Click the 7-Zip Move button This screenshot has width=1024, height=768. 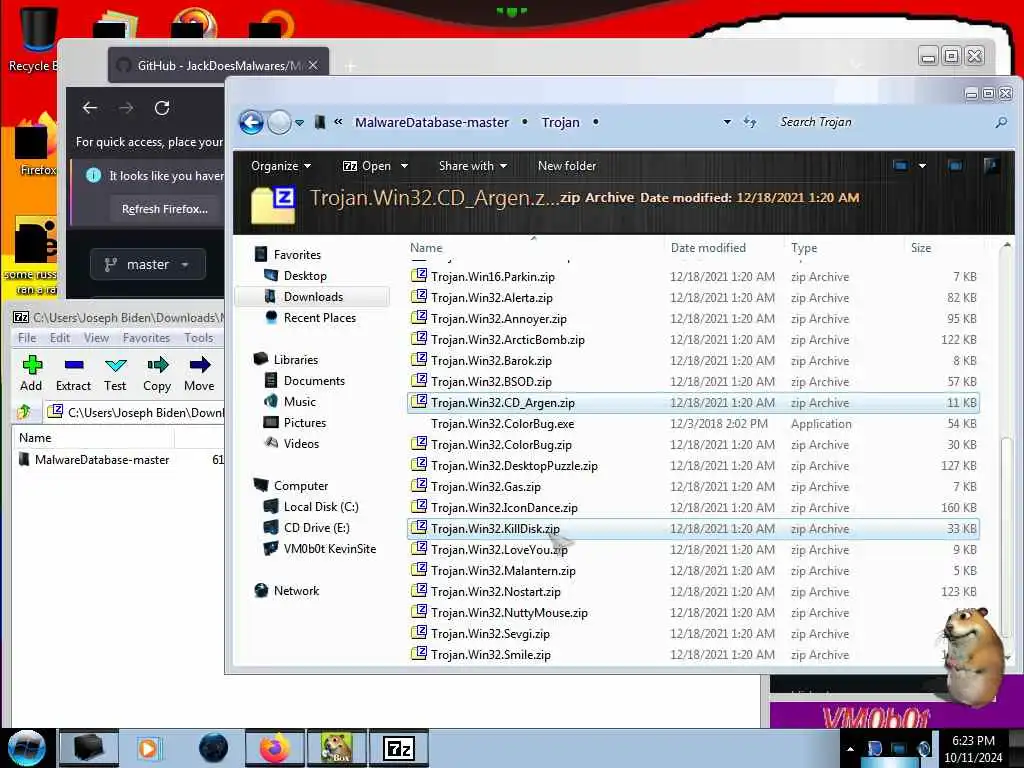point(199,373)
